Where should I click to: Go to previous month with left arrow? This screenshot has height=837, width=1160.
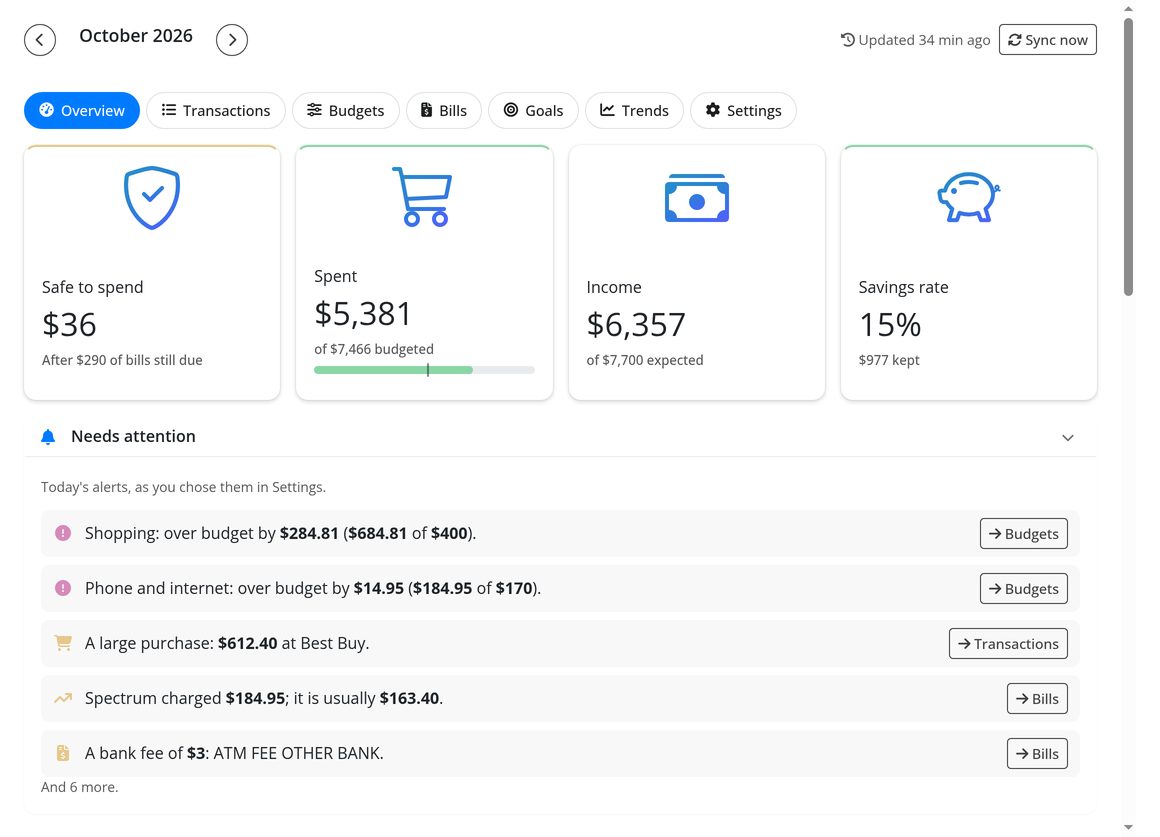[x=40, y=40]
